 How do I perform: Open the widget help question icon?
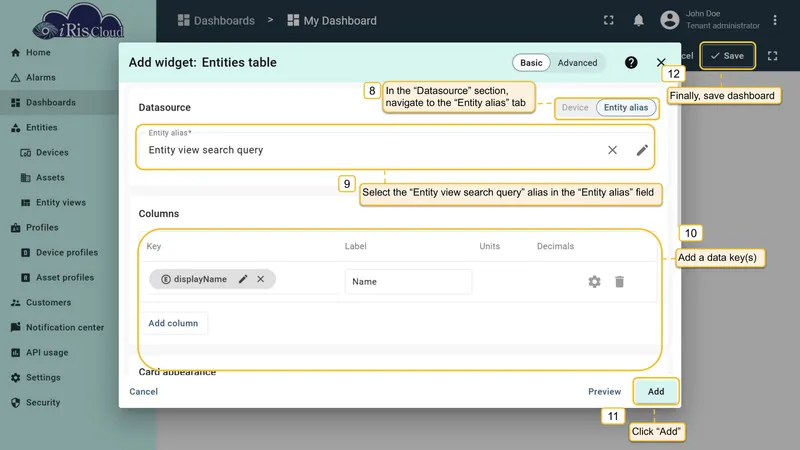(x=631, y=62)
